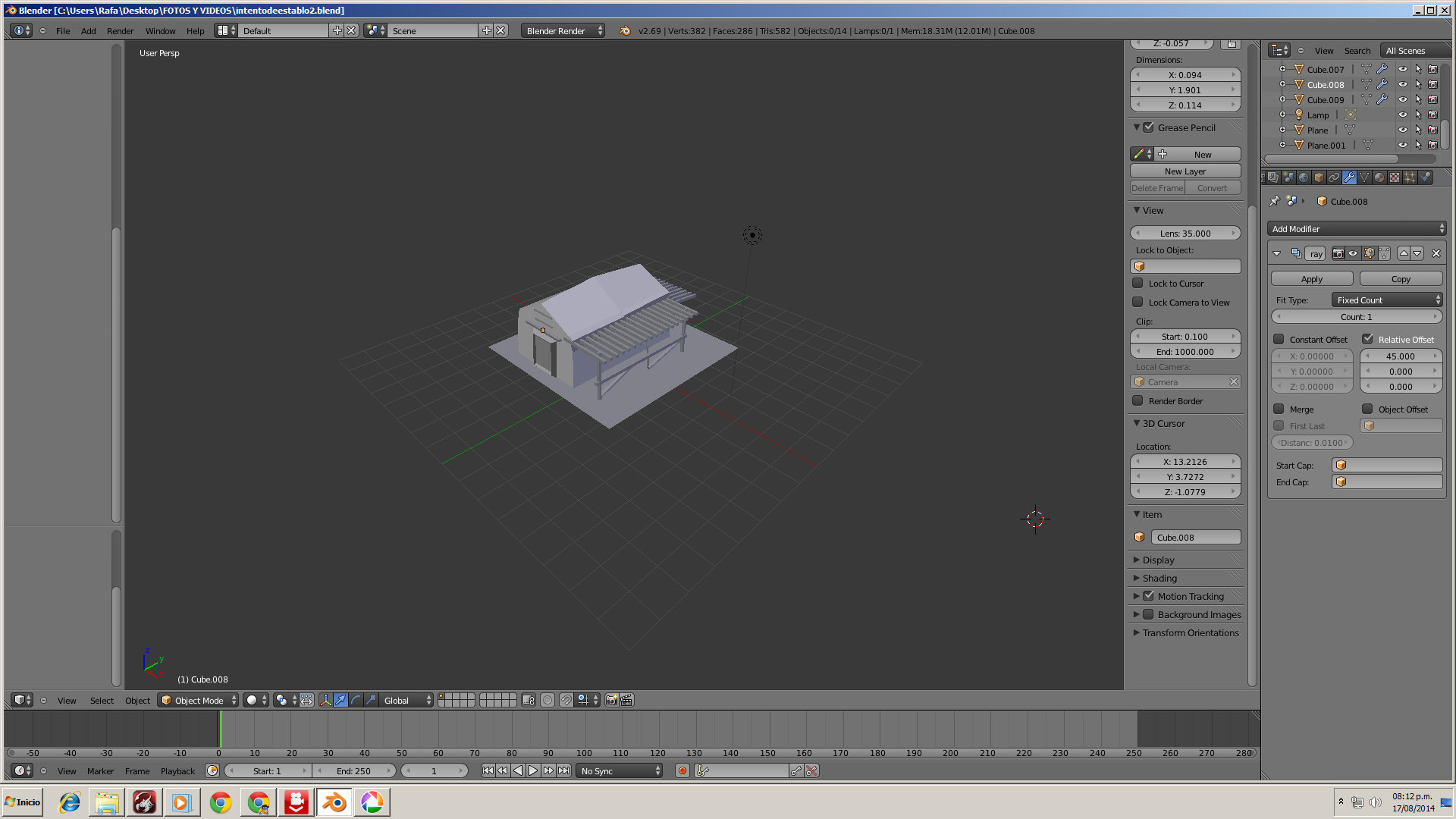The width and height of the screenshot is (1456, 819).
Task: Click the Lens 35.000 value field
Action: (1185, 234)
